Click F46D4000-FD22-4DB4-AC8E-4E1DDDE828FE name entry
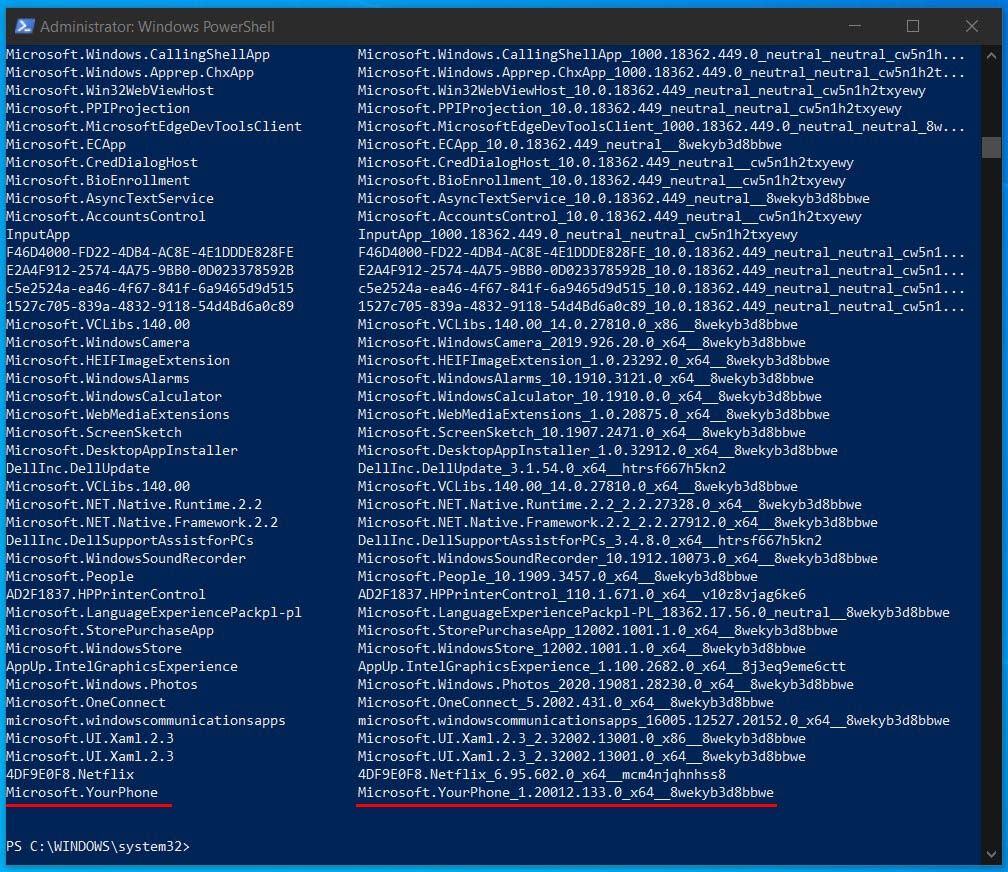 point(150,252)
